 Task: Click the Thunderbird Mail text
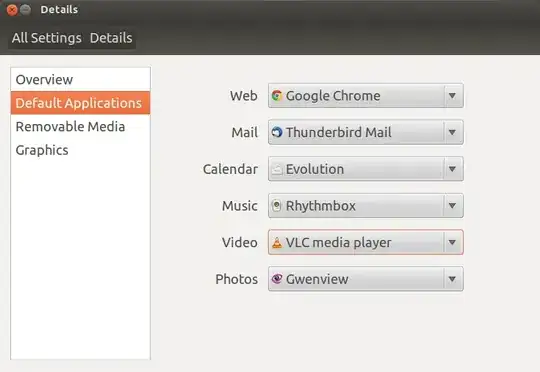click(339, 132)
